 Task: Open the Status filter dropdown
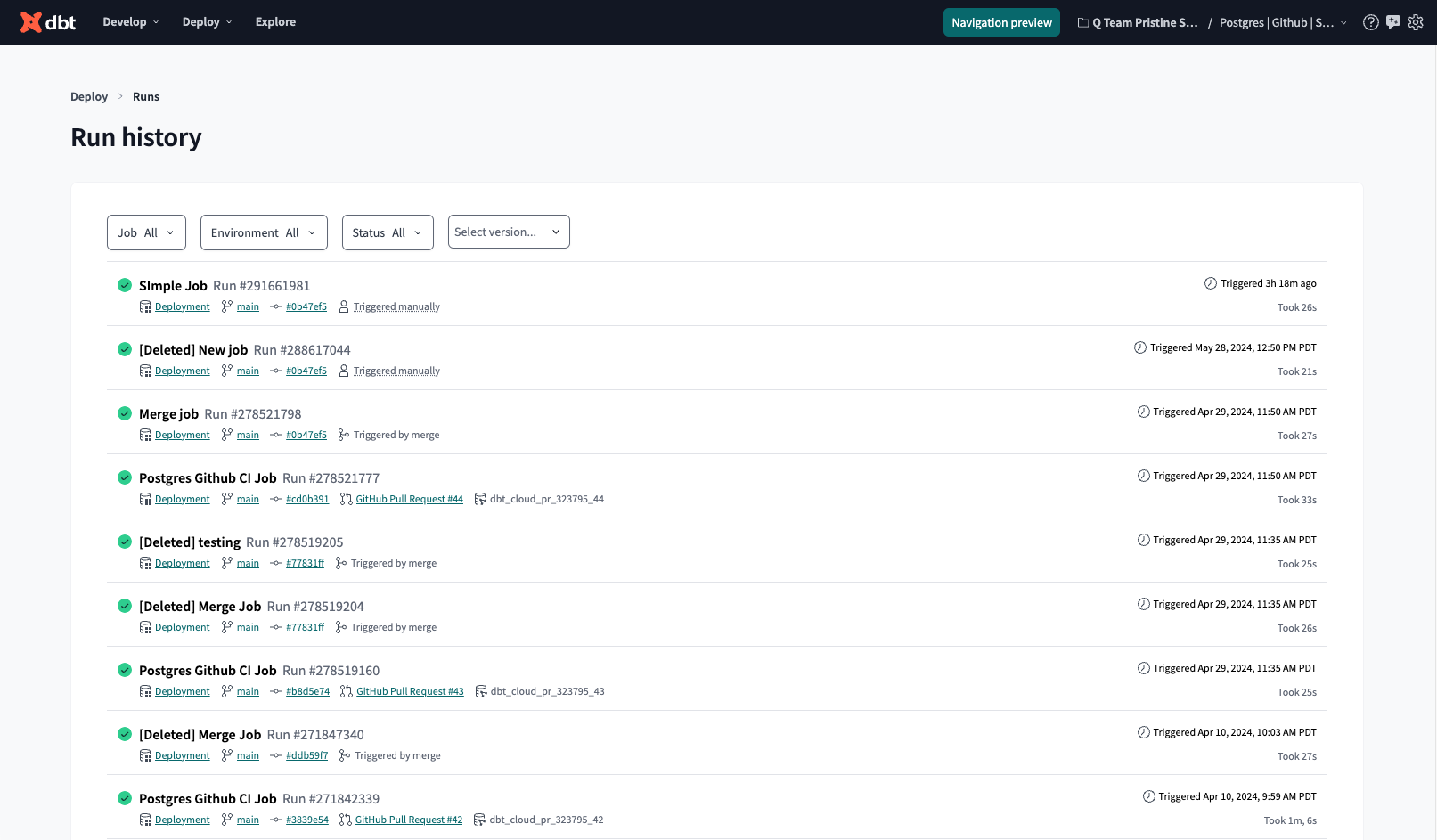pyautogui.click(x=388, y=232)
